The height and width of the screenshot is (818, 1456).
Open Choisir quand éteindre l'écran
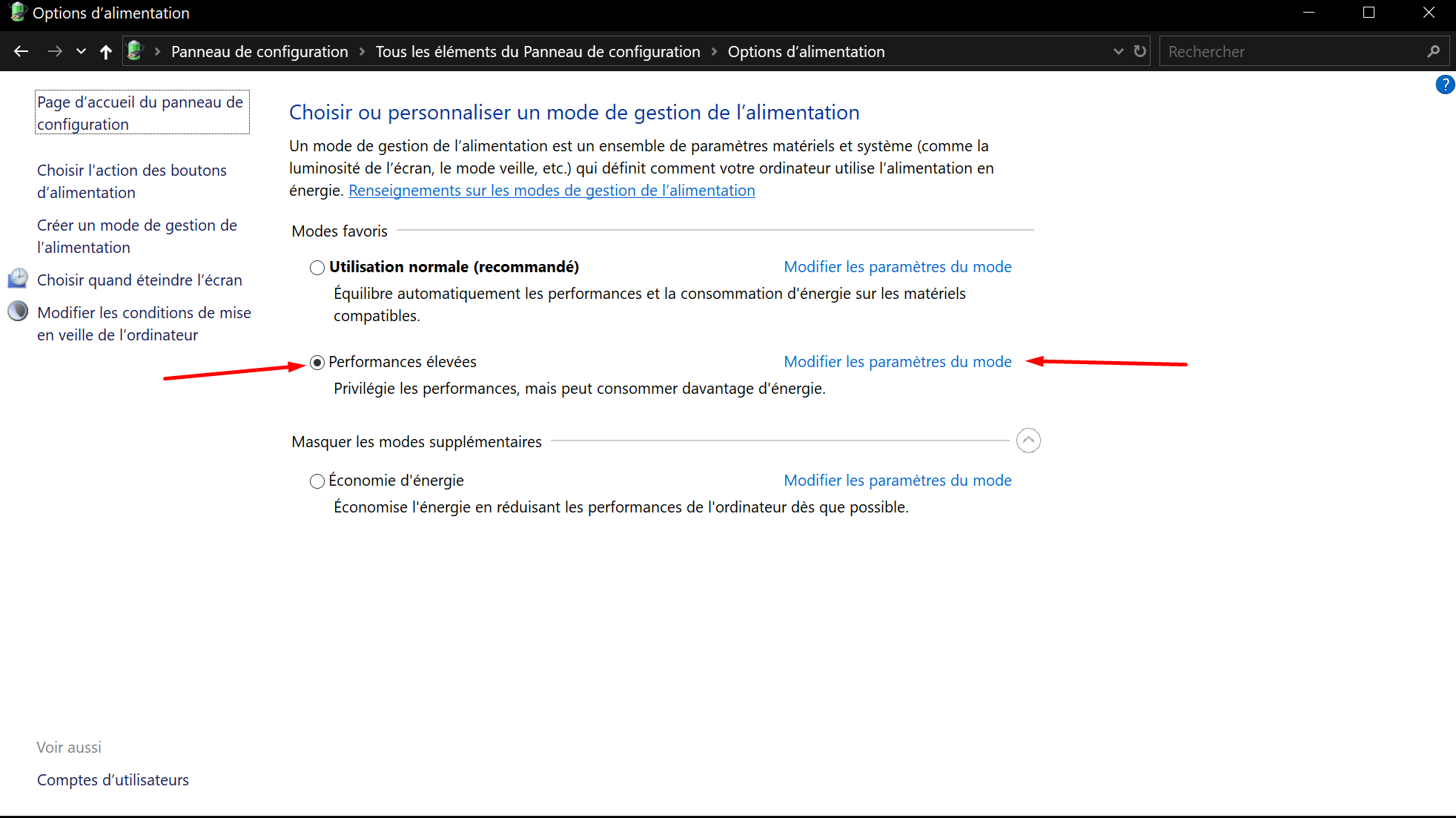(x=139, y=280)
